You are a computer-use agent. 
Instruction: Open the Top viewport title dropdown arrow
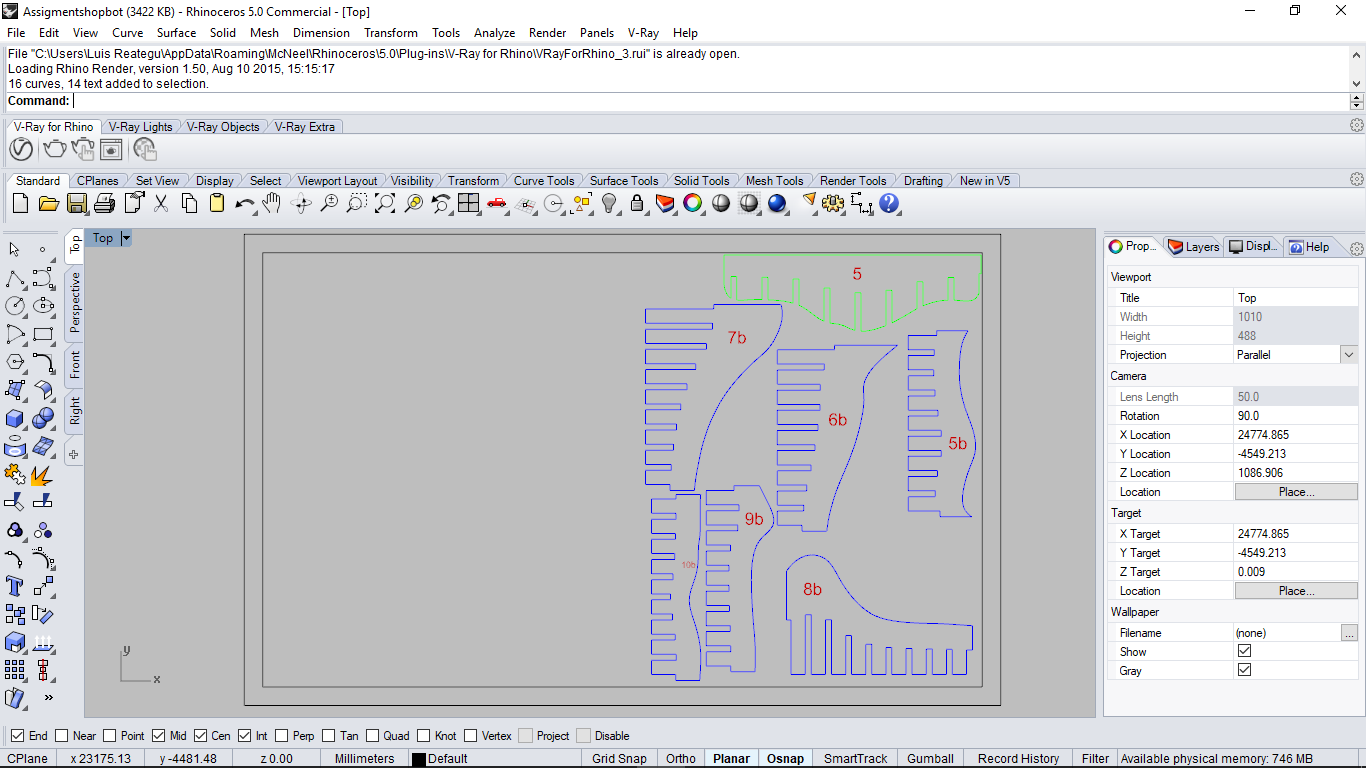coord(126,238)
